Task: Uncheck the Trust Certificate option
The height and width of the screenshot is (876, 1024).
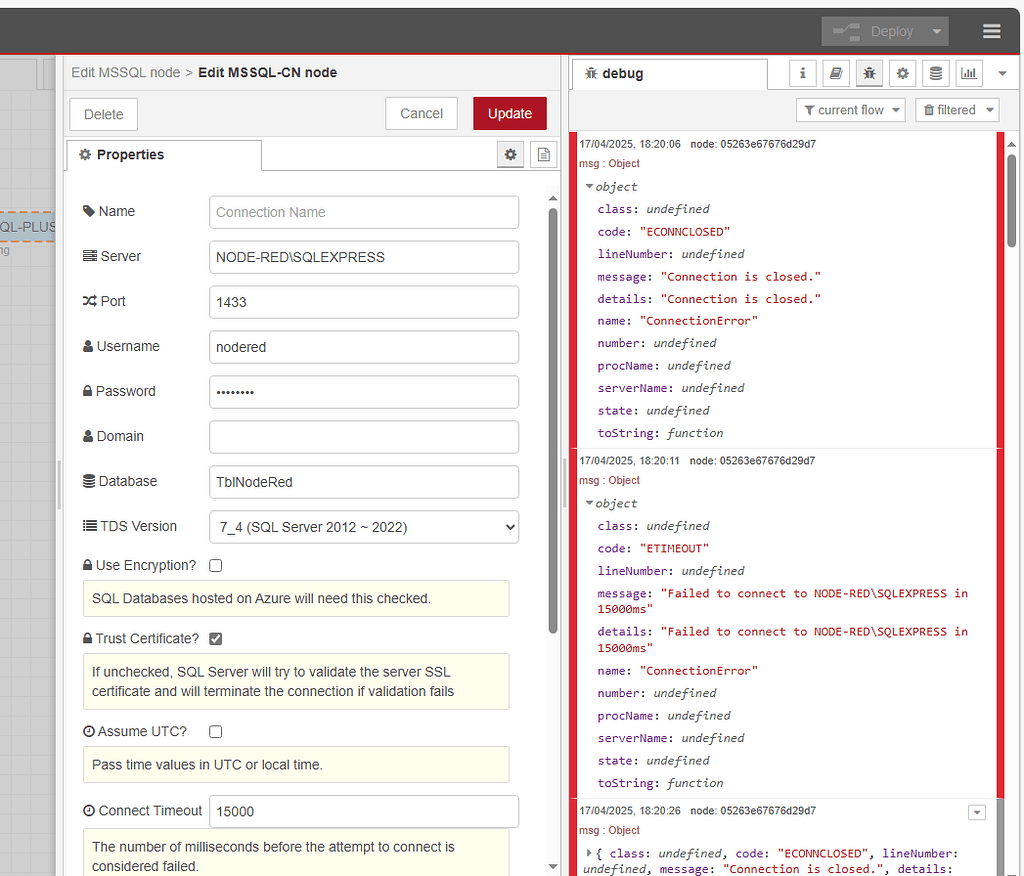Action: click(x=215, y=638)
